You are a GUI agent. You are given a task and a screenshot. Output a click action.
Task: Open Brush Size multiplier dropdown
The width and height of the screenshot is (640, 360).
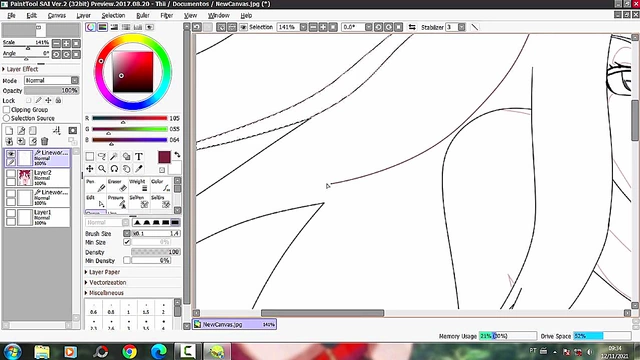click(x=127, y=233)
